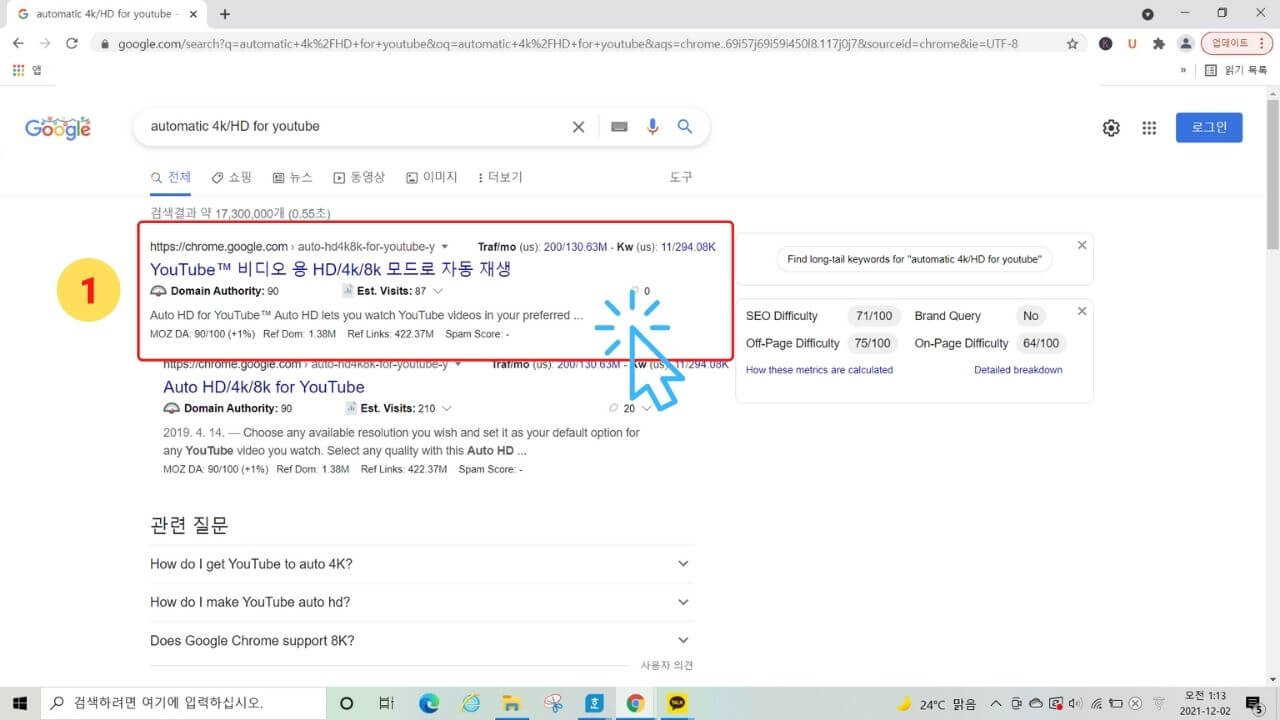Open the 'Detailed breakdown' link
The height and width of the screenshot is (720, 1280).
(x=1017, y=369)
